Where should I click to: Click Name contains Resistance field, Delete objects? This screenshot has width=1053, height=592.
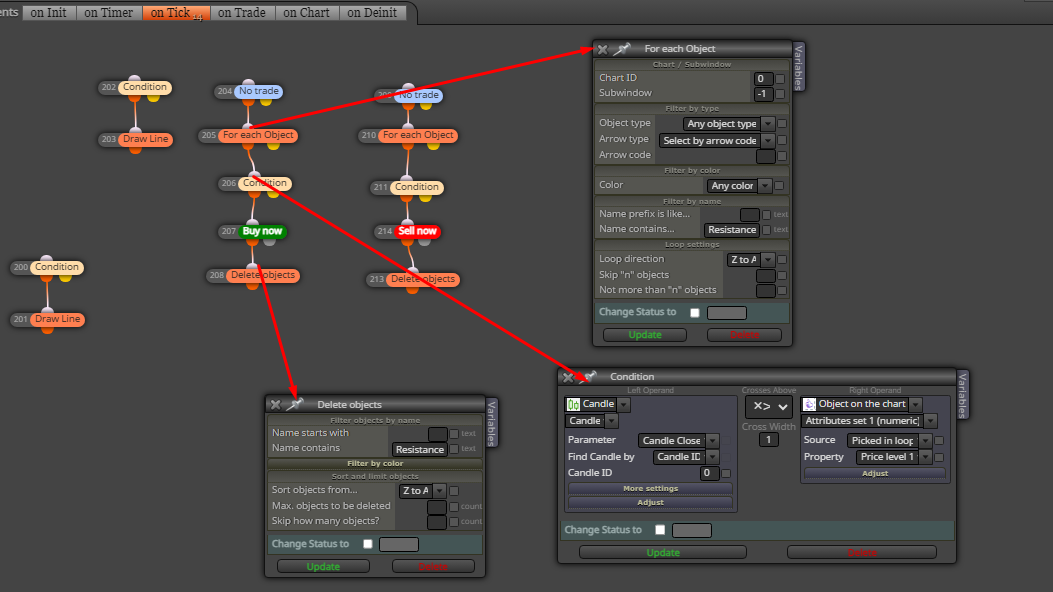point(419,450)
